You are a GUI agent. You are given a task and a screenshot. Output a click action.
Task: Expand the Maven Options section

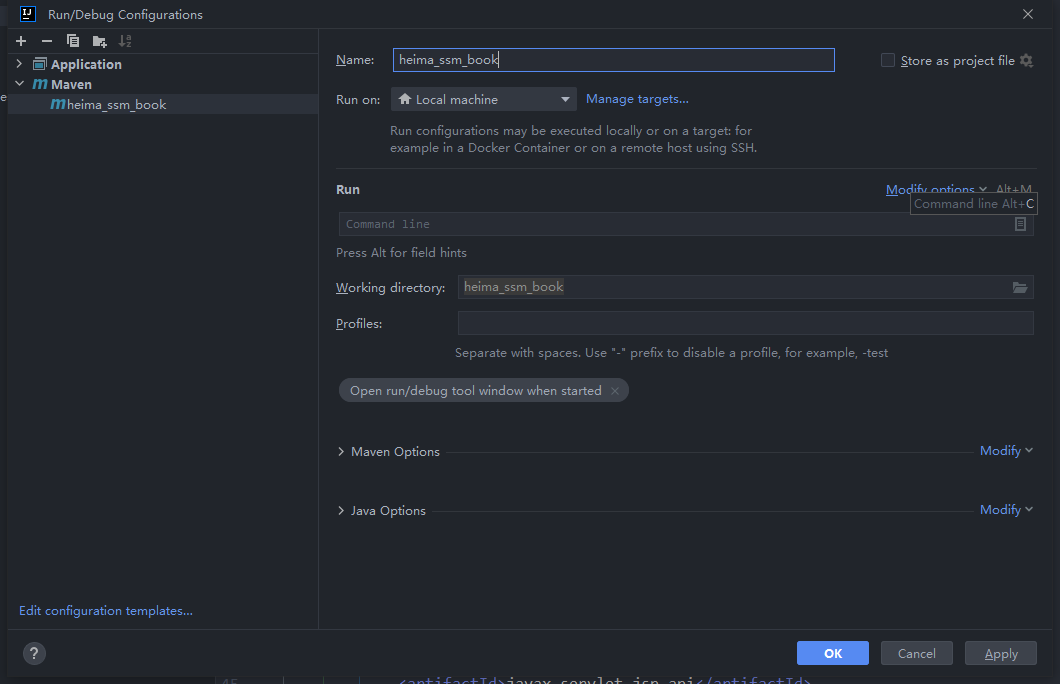coord(342,452)
